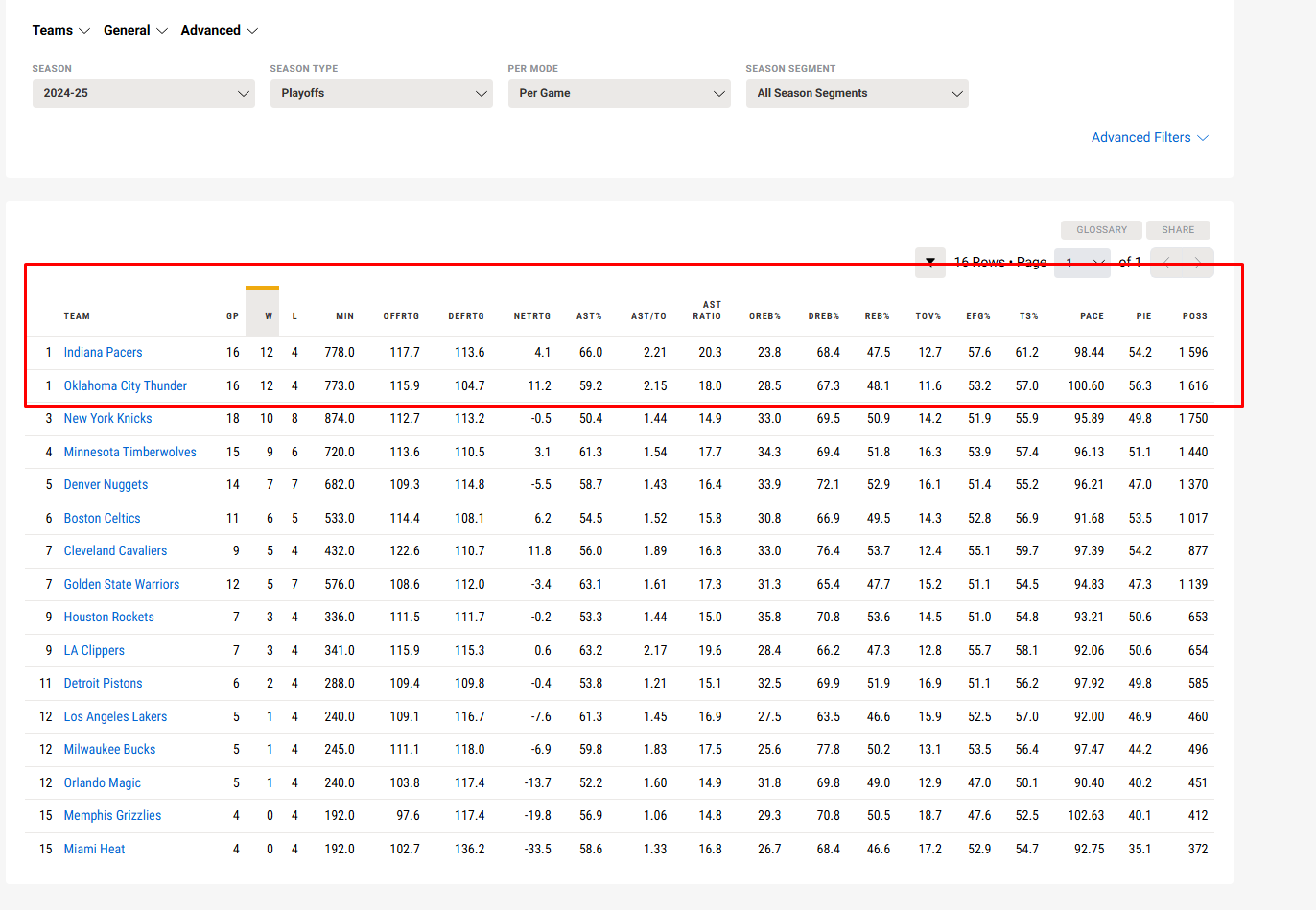Sort table by OREB% column

point(765,316)
